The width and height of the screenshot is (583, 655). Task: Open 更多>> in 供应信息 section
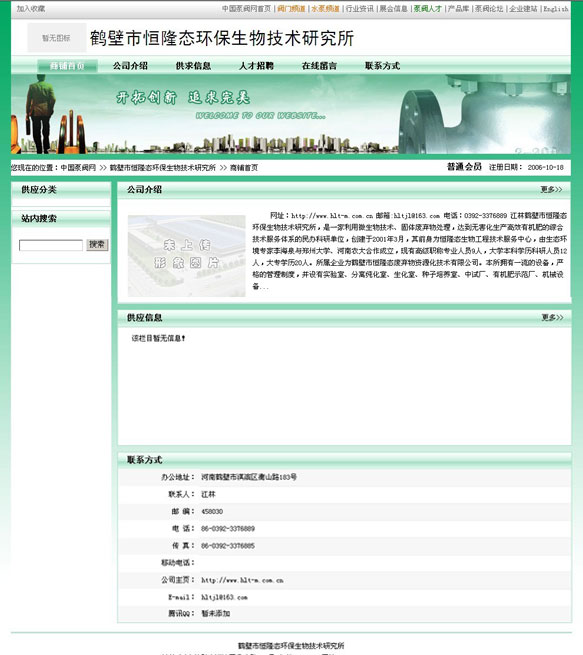pos(552,317)
